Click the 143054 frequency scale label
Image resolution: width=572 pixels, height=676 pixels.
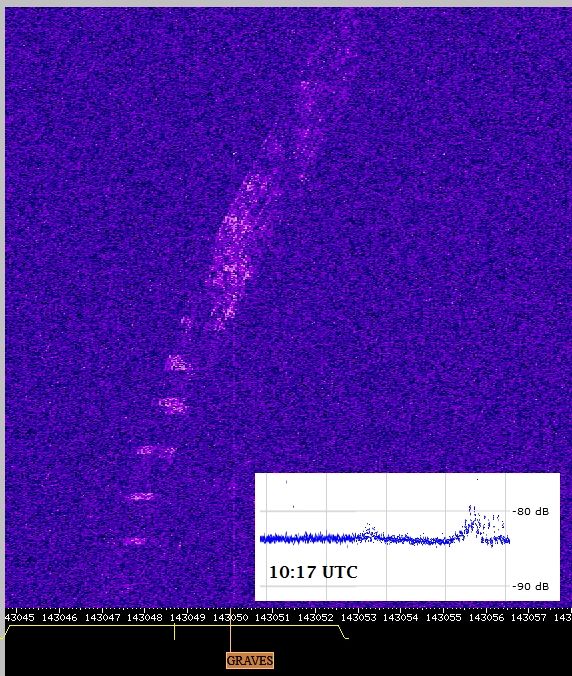point(400,618)
